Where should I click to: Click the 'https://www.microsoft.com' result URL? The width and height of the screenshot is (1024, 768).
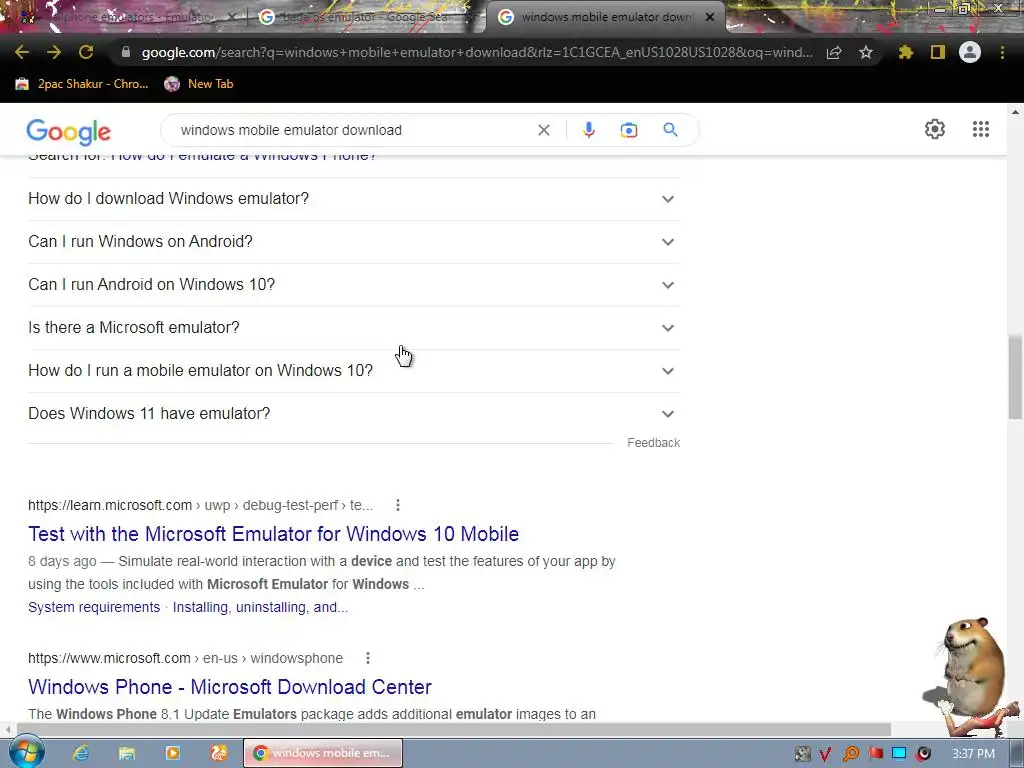[x=109, y=658]
